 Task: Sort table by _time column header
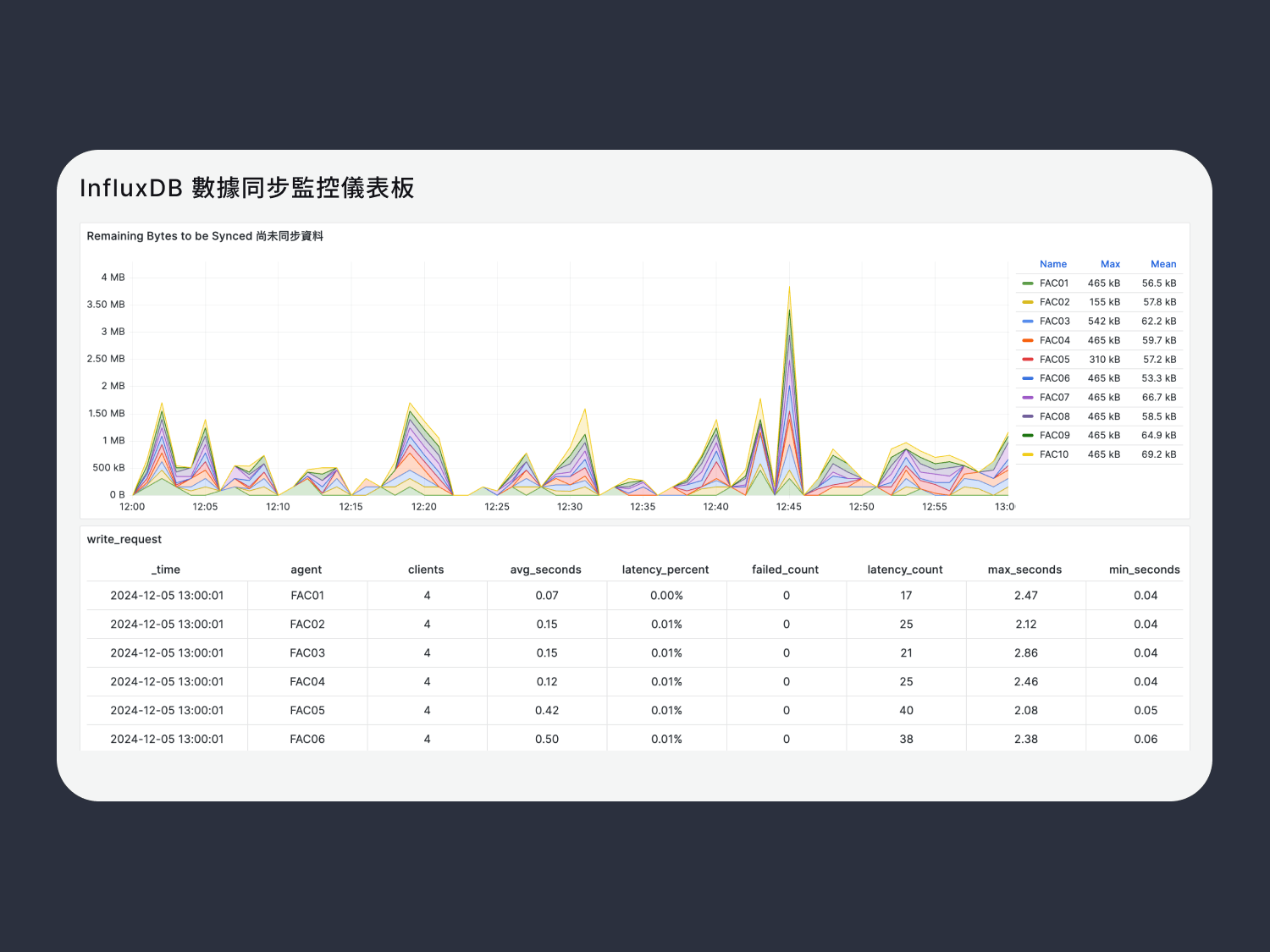coord(166,570)
